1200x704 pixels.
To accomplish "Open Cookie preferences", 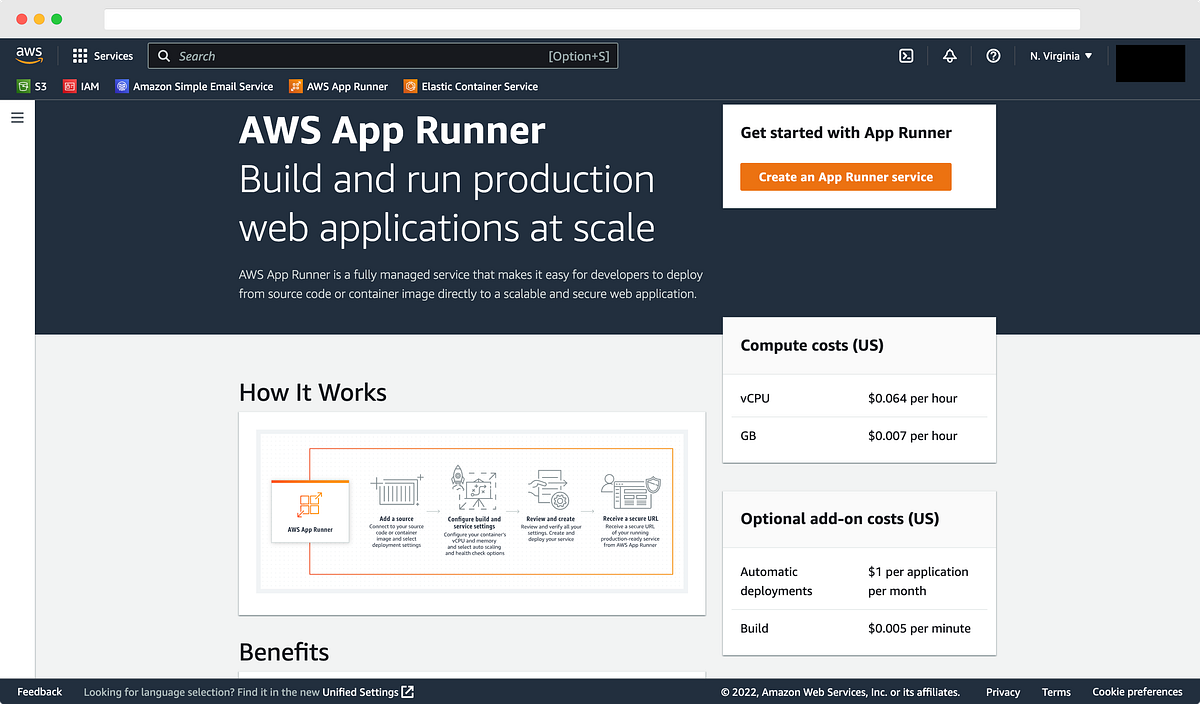I will [x=1137, y=691].
